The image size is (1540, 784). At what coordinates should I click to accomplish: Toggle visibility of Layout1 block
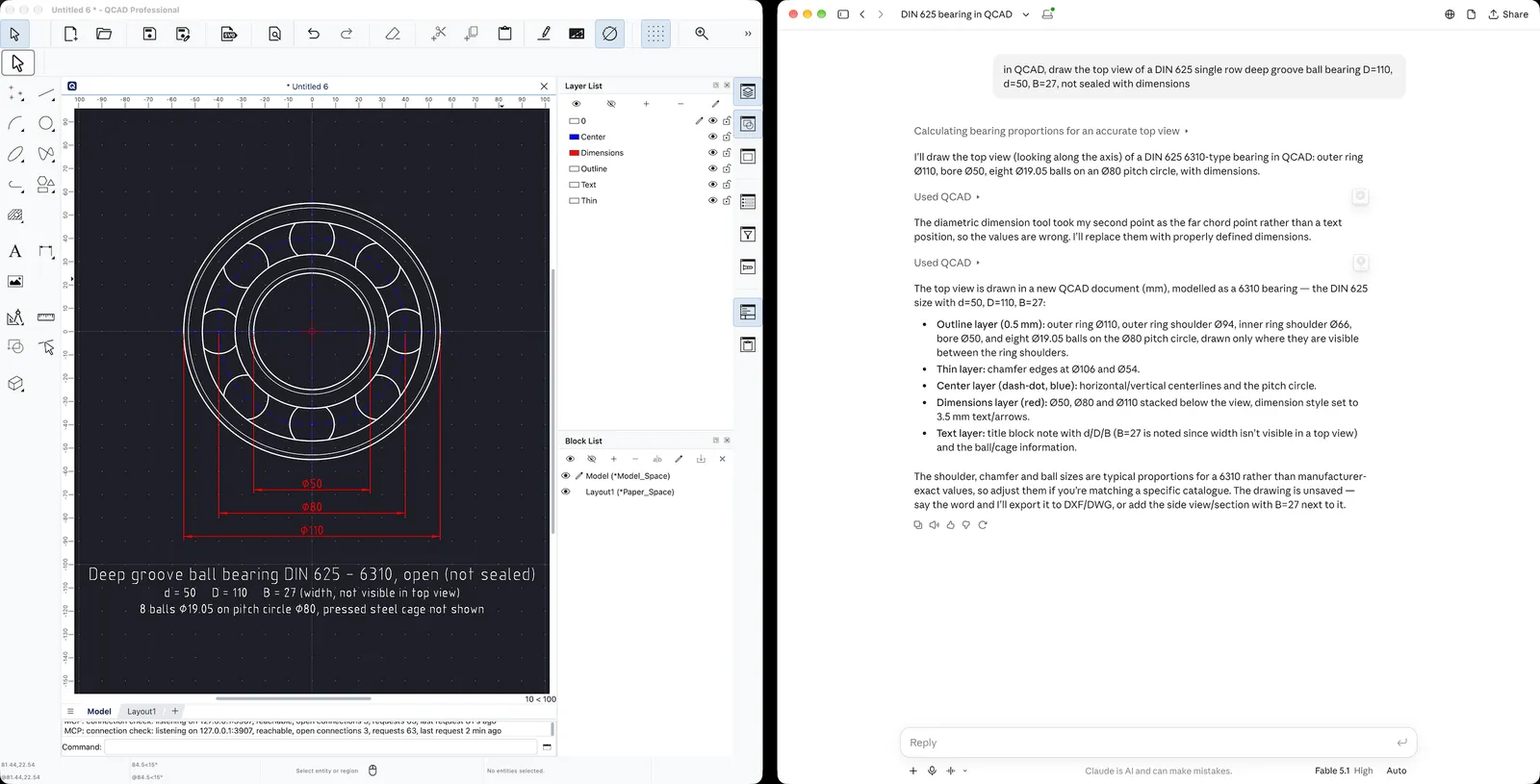[566, 492]
